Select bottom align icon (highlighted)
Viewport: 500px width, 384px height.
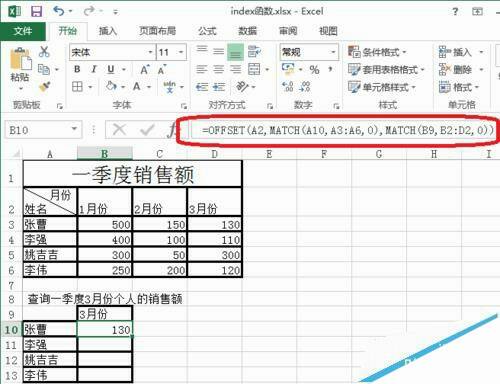pos(235,52)
